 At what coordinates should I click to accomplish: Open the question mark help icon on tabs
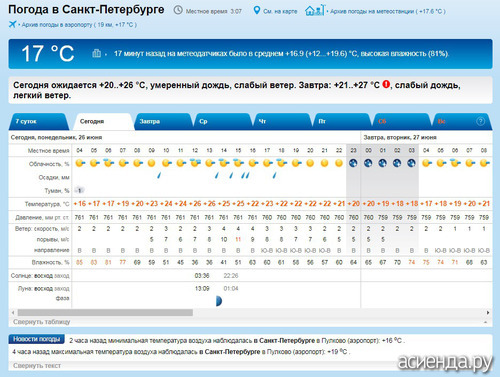tap(480, 121)
